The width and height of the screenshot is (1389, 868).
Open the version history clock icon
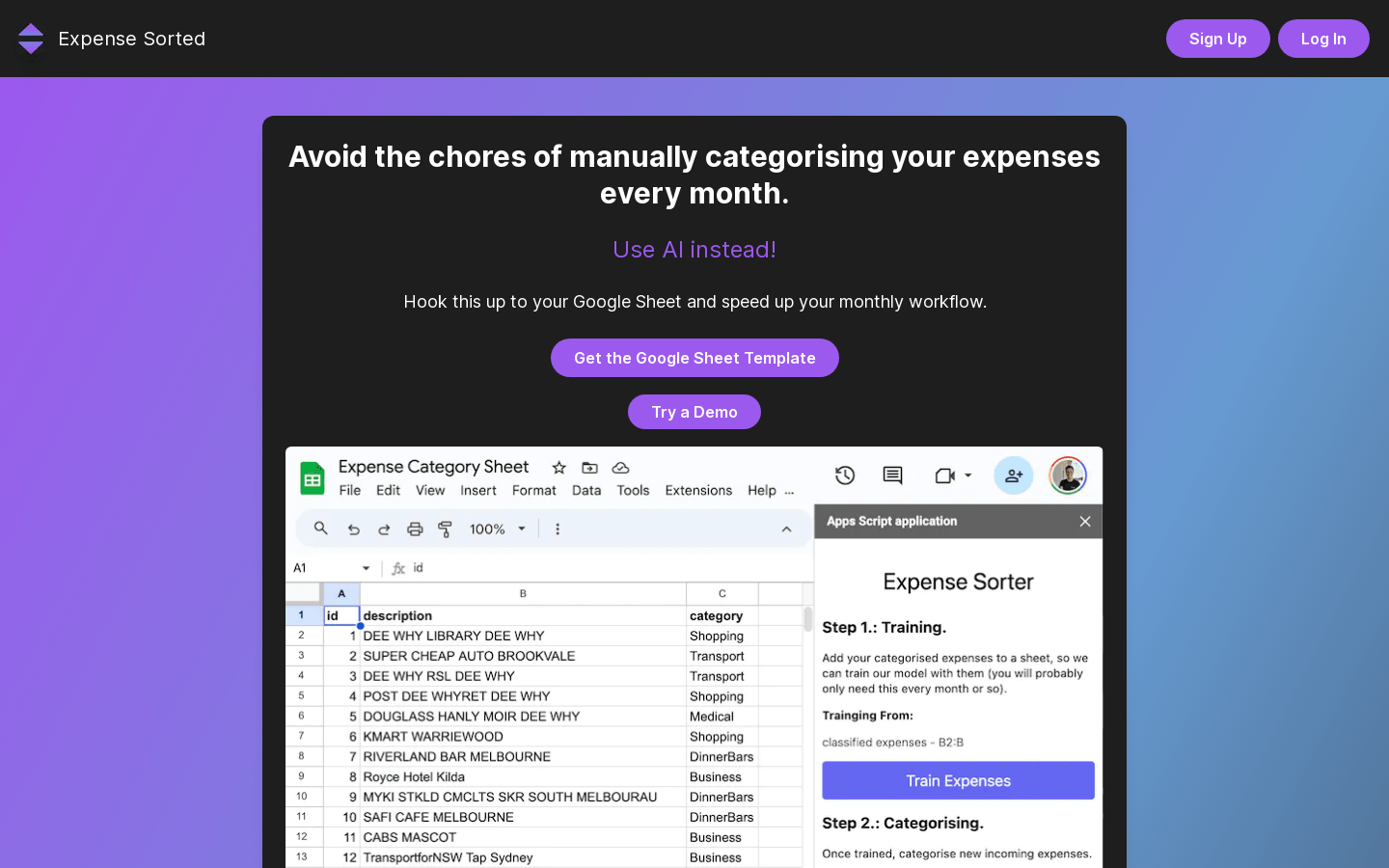click(x=845, y=475)
